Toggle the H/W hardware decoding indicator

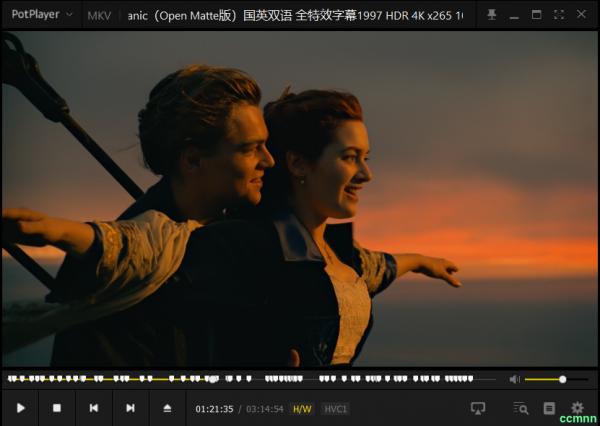[x=302, y=409]
